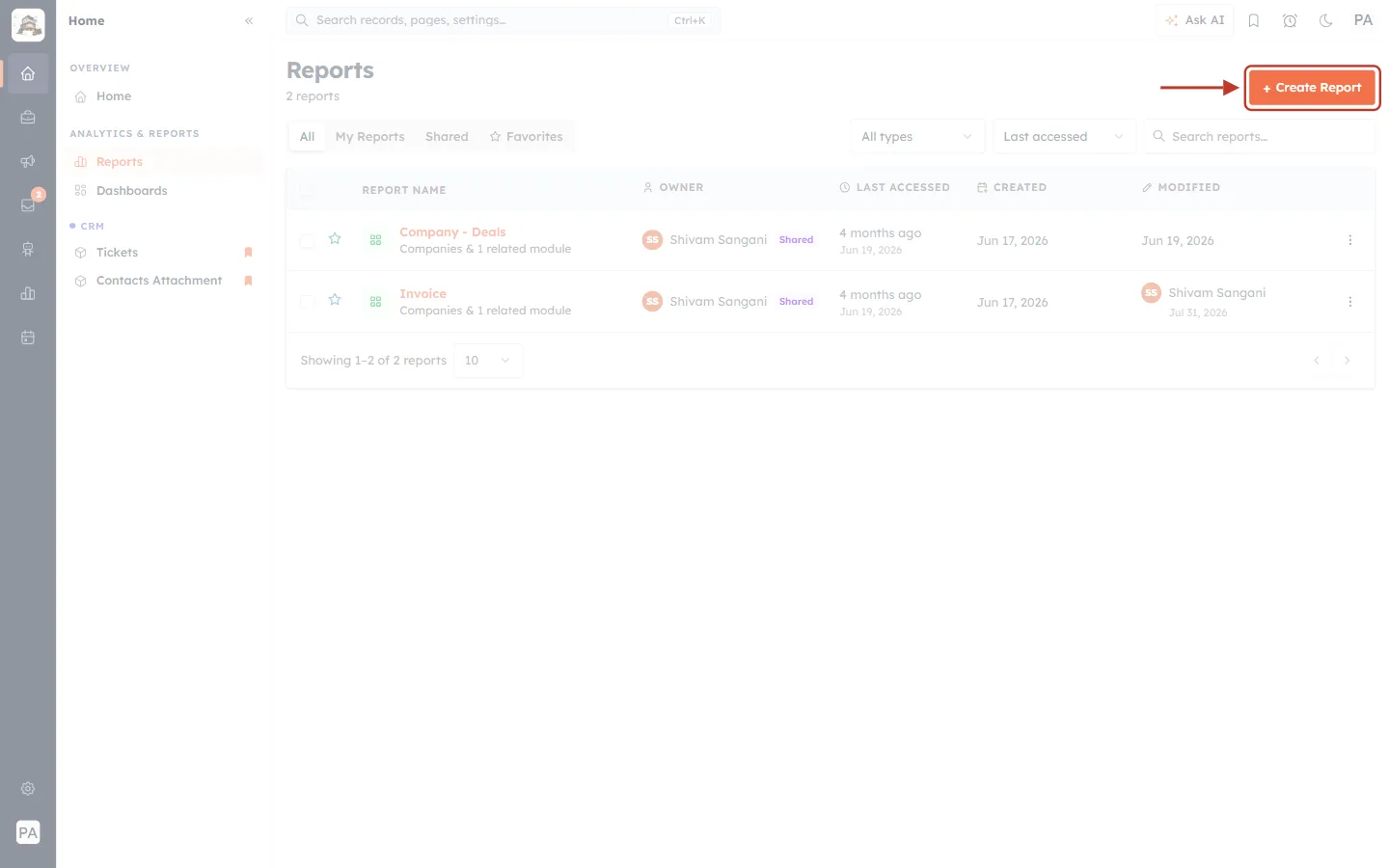
Task: Open the three-dot menu for Invoice
Action: pyautogui.click(x=1349, y=302)
